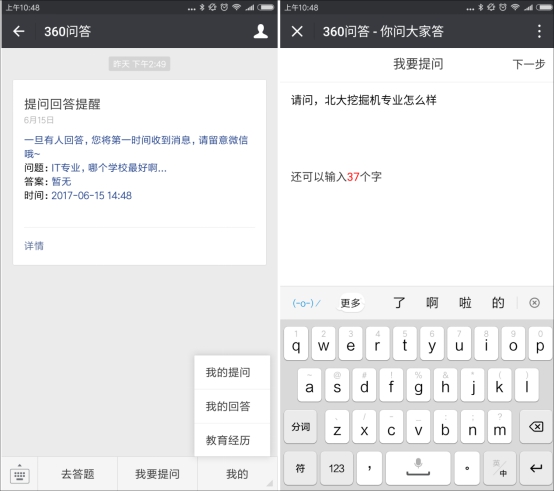Tap the r key
Viewport: 554px width, 492px height.
coord(378,344)
